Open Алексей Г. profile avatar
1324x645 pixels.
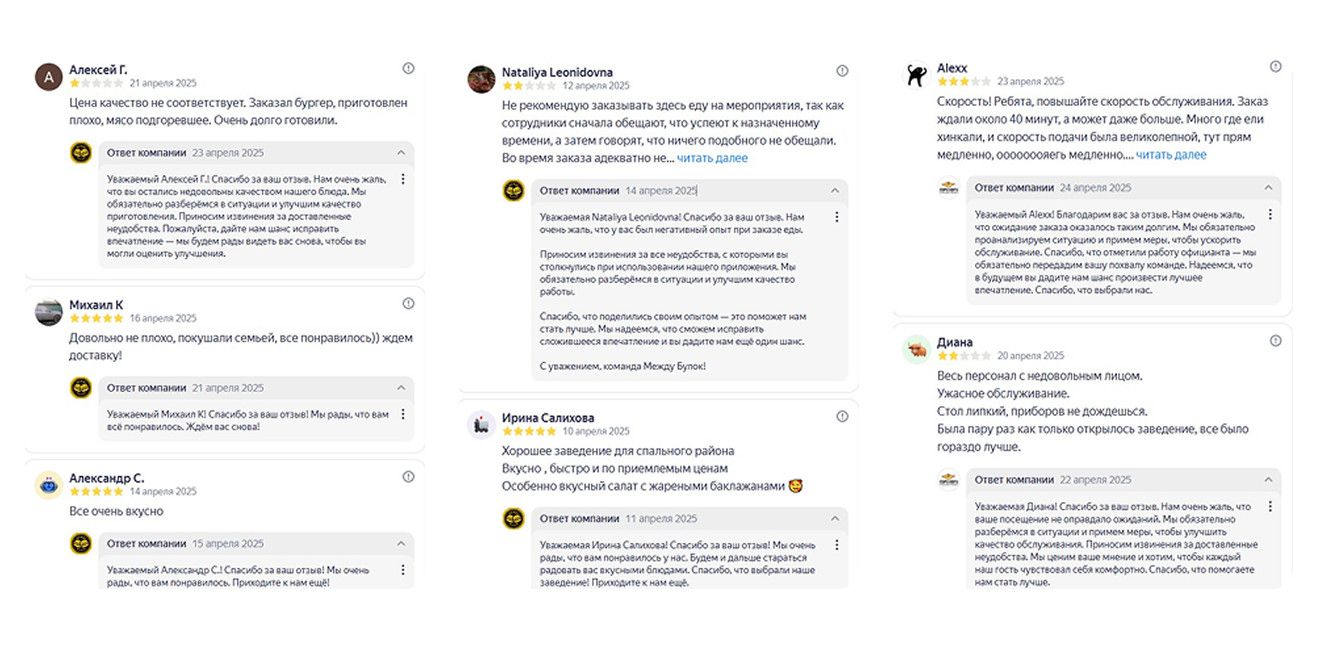coord(48,77)
